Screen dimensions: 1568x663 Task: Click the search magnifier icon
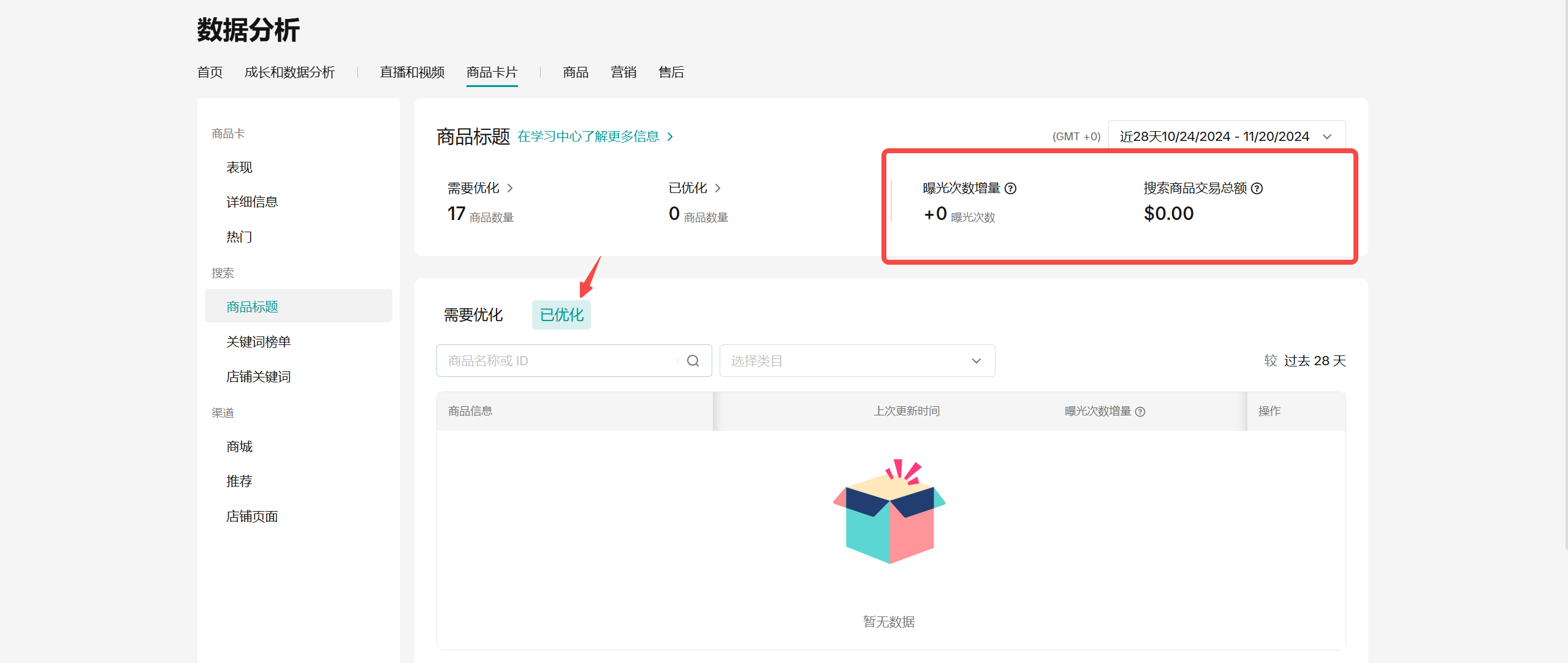tap(693, 361)
